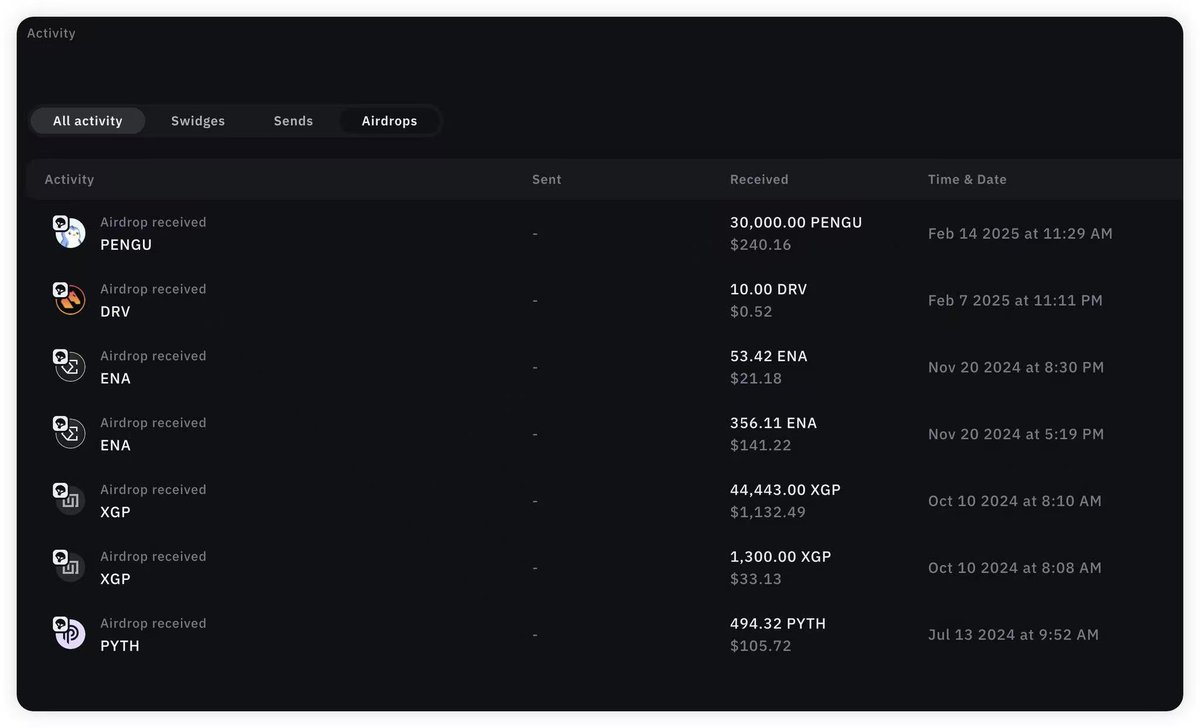Click the DRV token icon
Screen dimensions: 1200x728
pyautogui.click(x=69, y=299)
